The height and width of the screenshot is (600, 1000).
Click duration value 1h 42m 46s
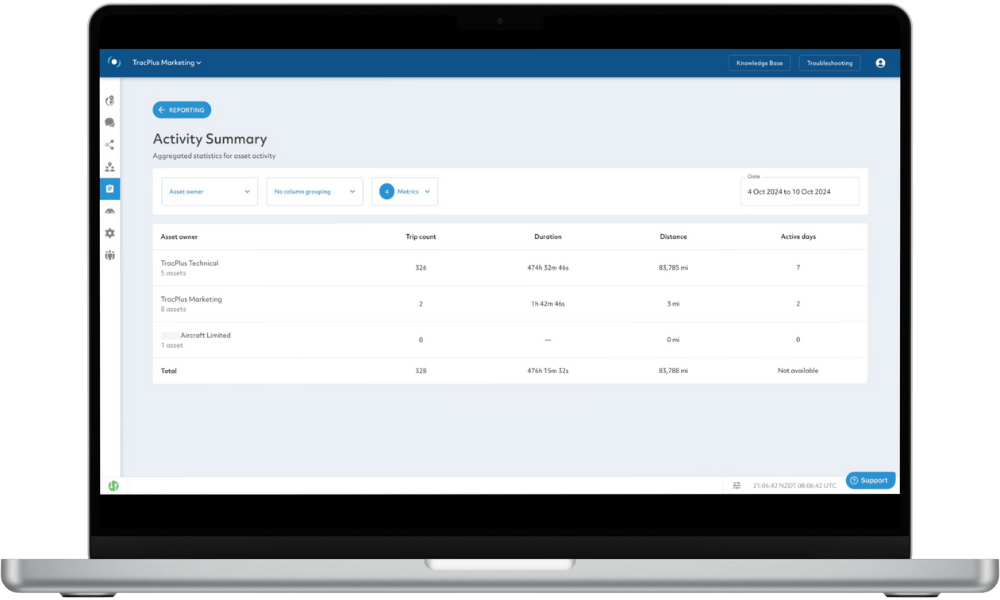click(548, 304)
